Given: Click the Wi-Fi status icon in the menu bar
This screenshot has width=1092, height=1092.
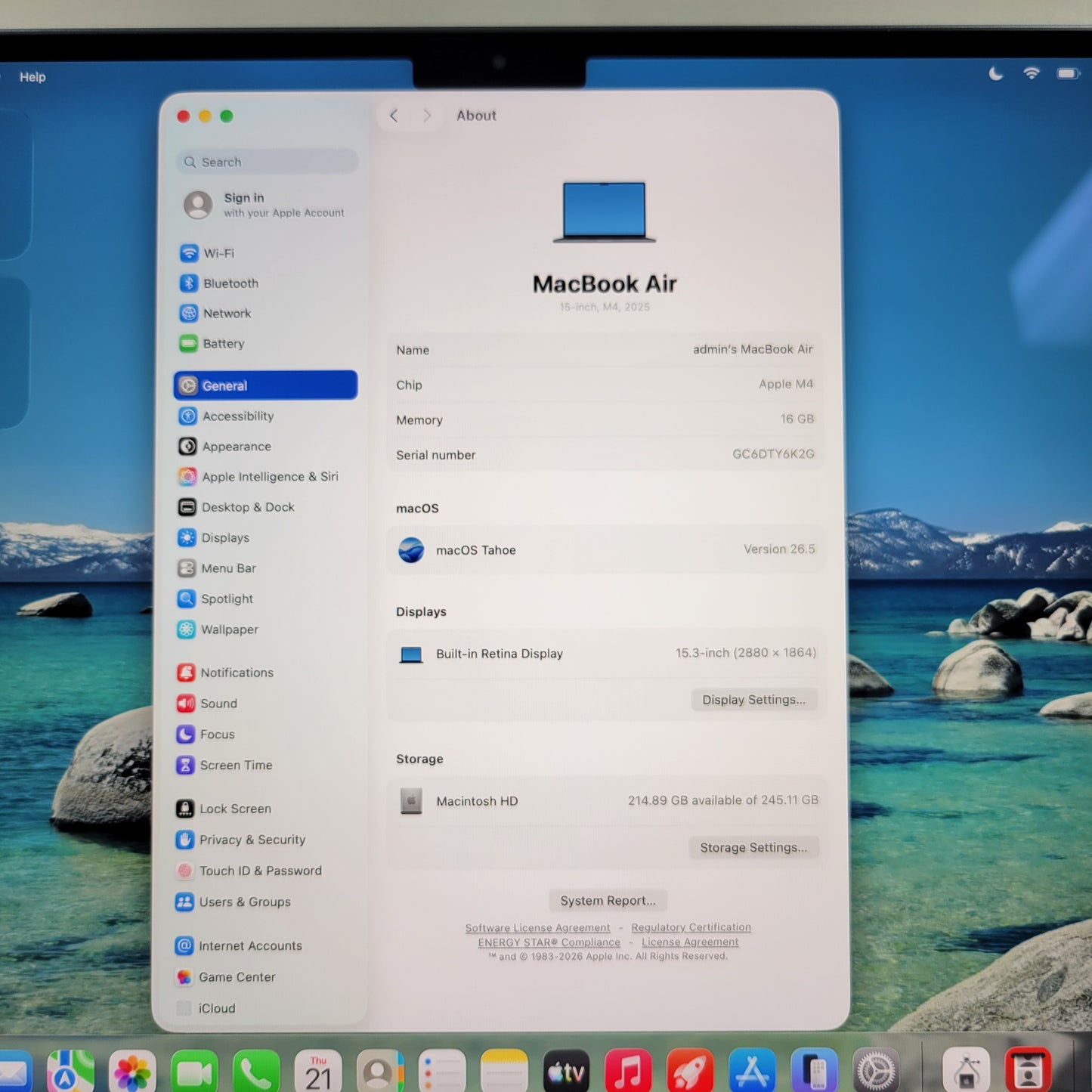Looking at the screenshot, I should 1032,73.
